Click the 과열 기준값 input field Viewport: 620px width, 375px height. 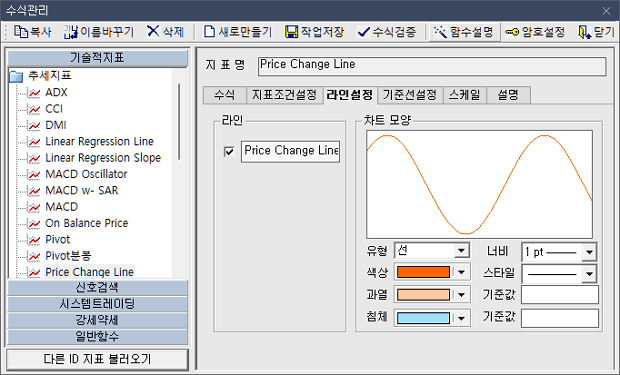(560, 295)
